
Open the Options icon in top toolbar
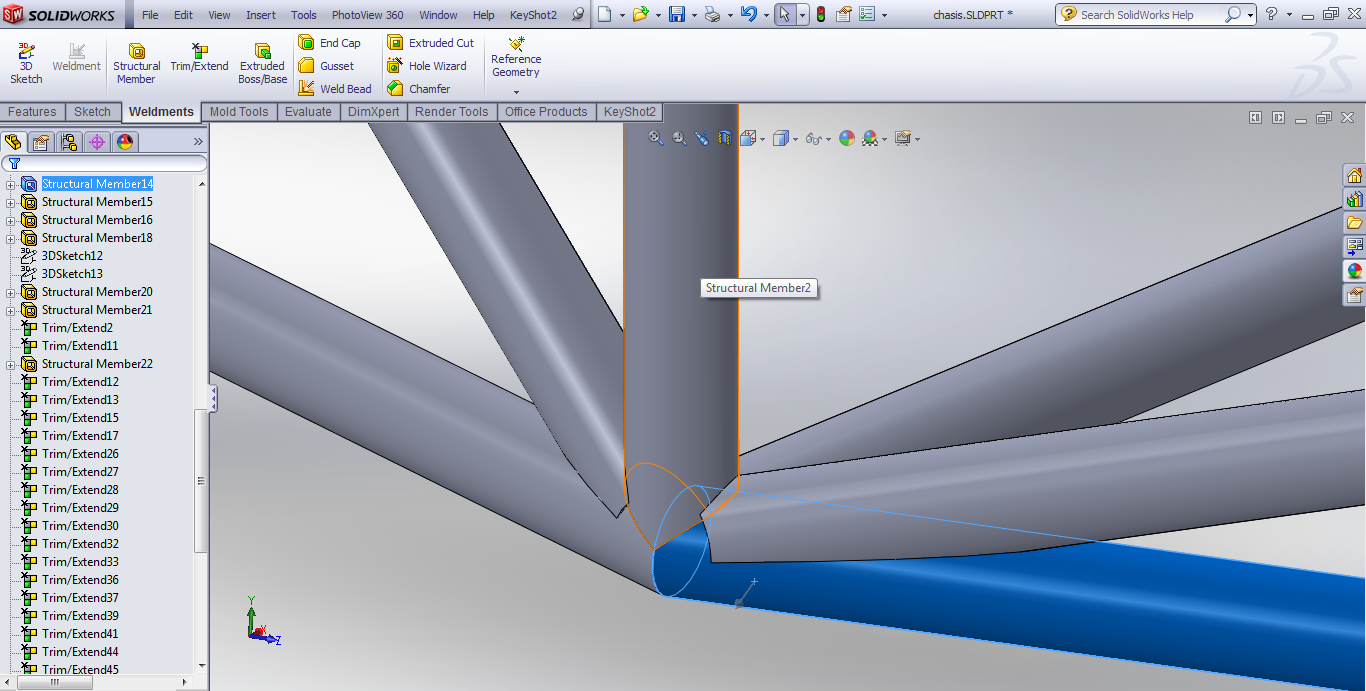point(867,15)
